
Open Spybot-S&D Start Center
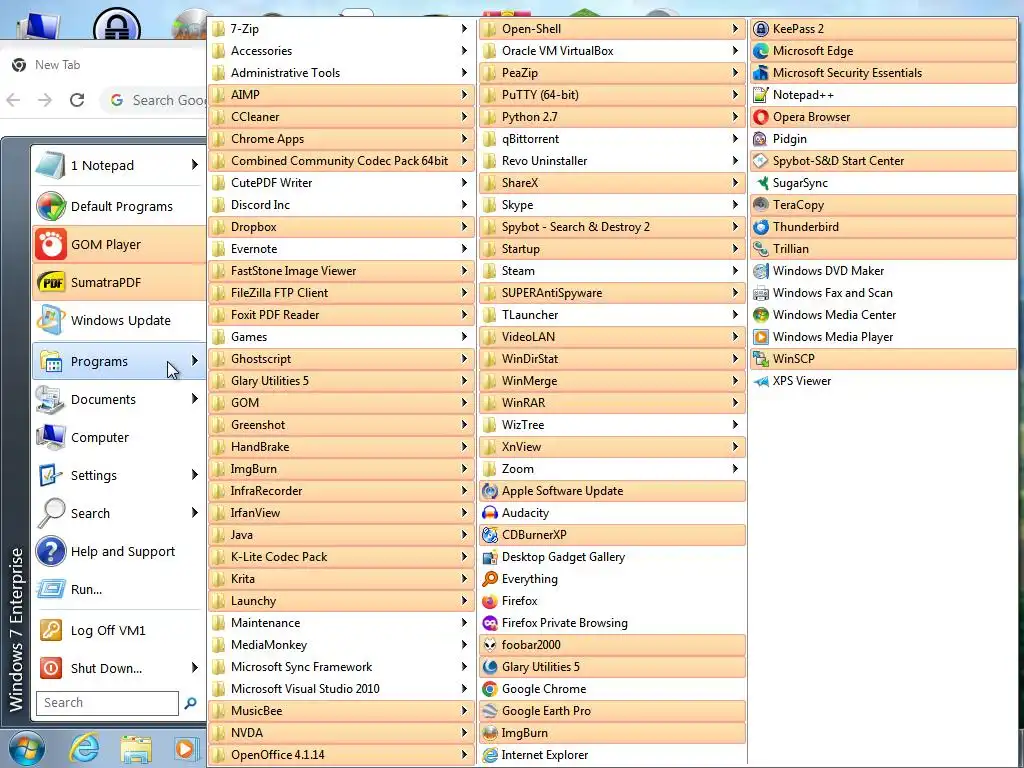[883, 161]
